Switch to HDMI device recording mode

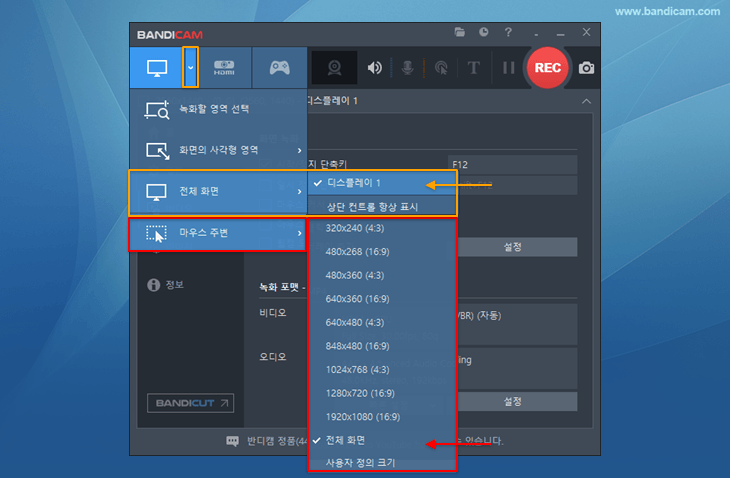pyautogui.click(x=224, y=67)
